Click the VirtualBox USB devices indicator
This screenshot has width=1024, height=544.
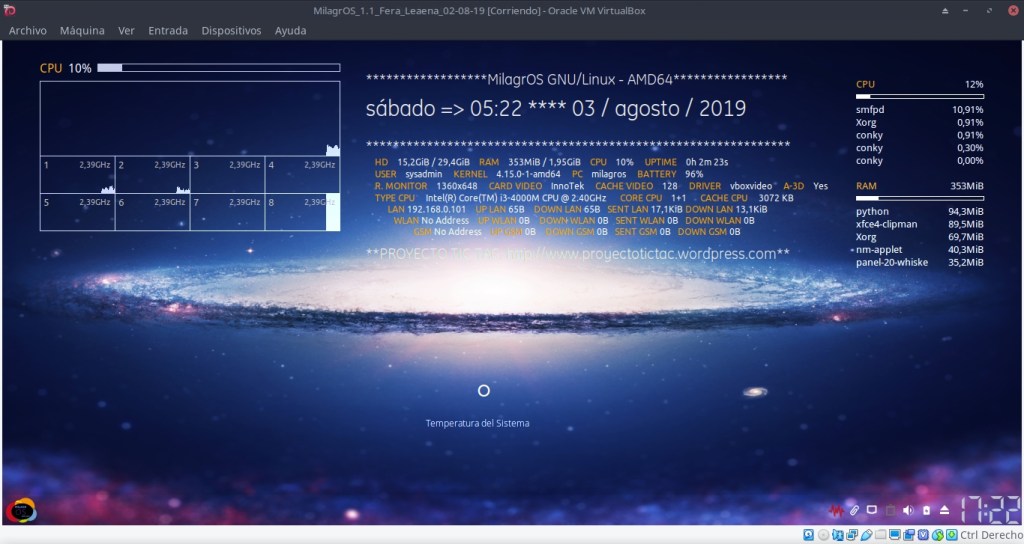(866, 535)
